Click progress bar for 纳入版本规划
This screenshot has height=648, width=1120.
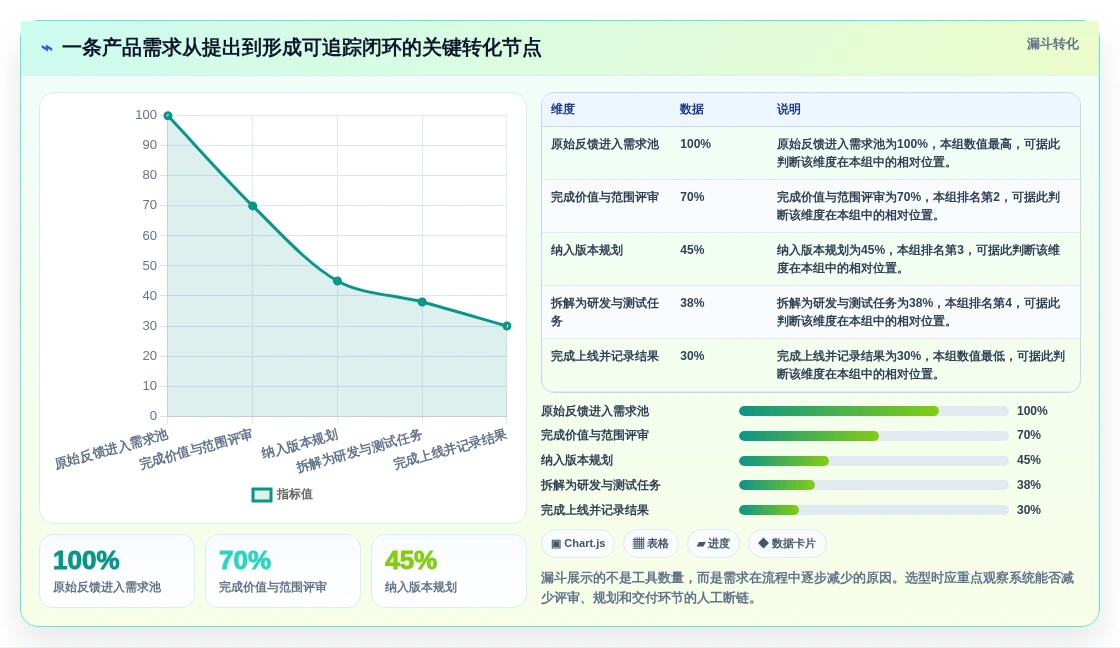pyautogui.click(x=874, y=461)
